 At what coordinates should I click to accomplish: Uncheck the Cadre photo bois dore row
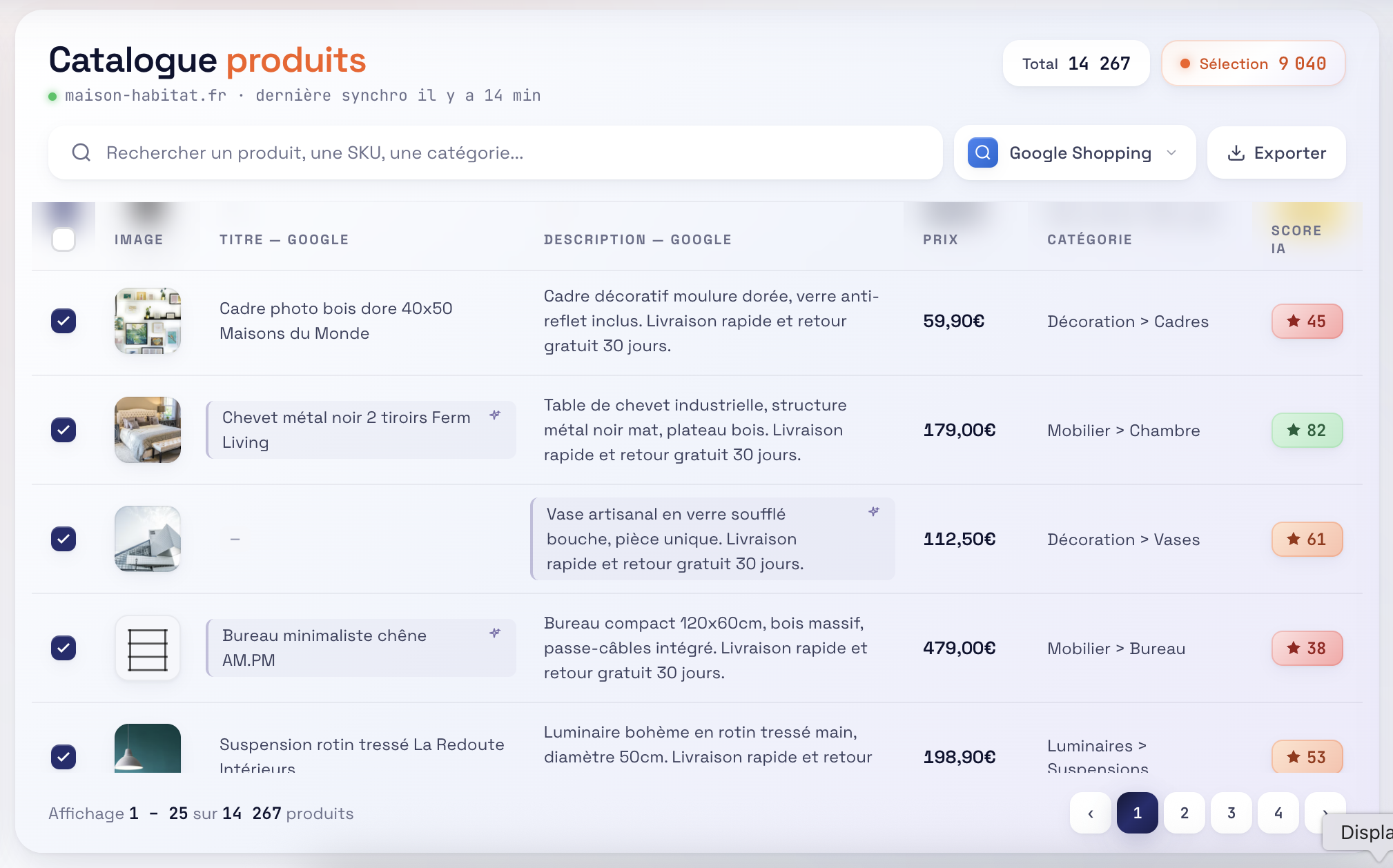point(64,321)
